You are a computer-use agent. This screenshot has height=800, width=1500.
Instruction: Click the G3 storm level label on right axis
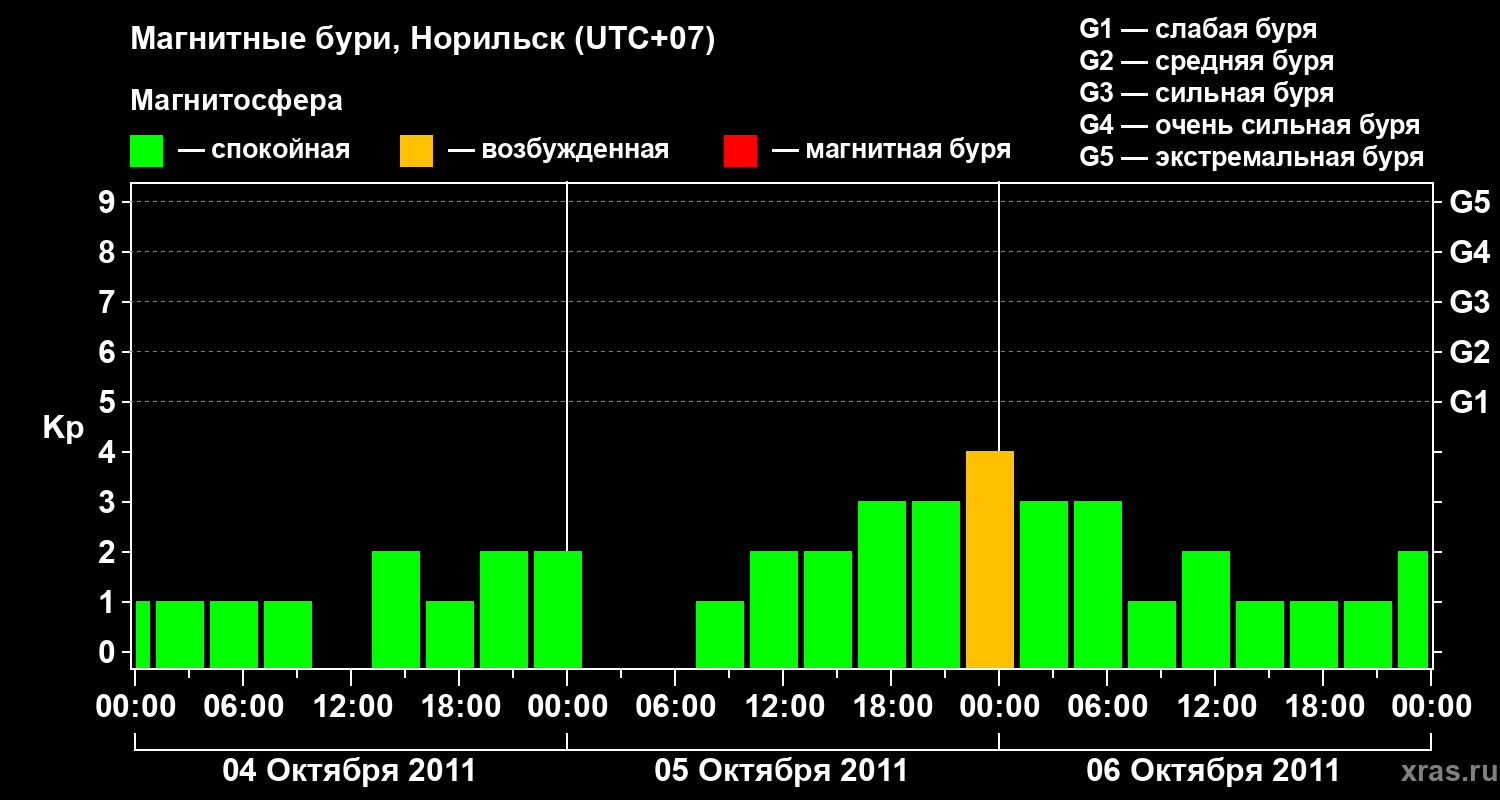(x=1469, y=302)
